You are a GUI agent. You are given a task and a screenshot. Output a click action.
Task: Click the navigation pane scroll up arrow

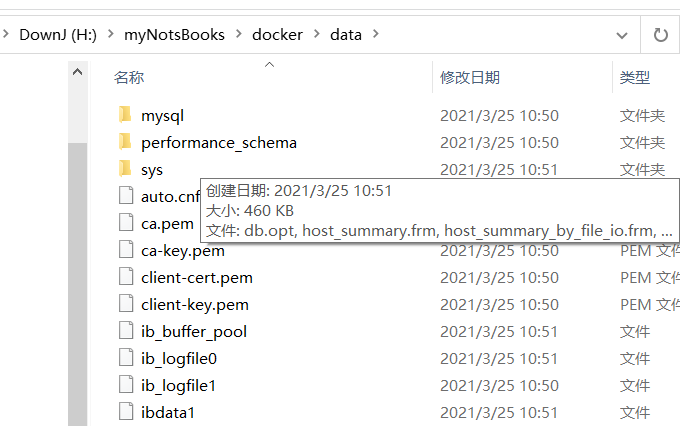pyautogui.click(x=77, y=72)
